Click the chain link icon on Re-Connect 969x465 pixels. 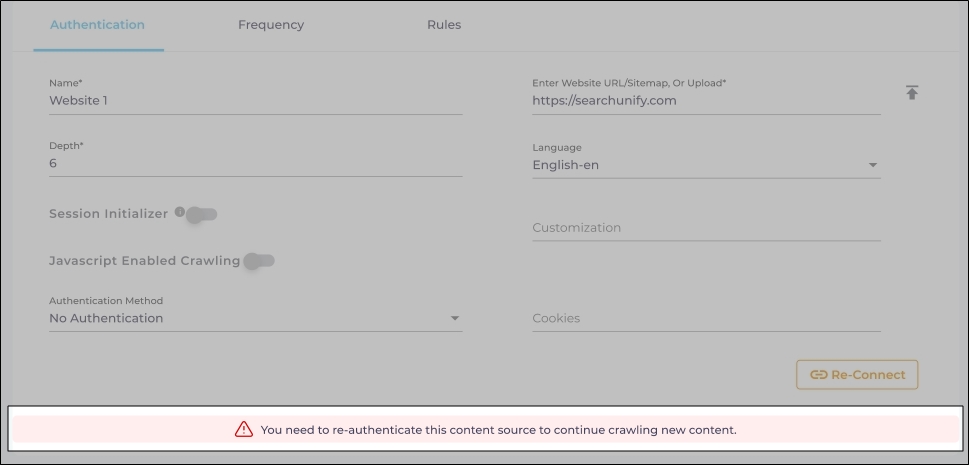click(x=819, y=375)
